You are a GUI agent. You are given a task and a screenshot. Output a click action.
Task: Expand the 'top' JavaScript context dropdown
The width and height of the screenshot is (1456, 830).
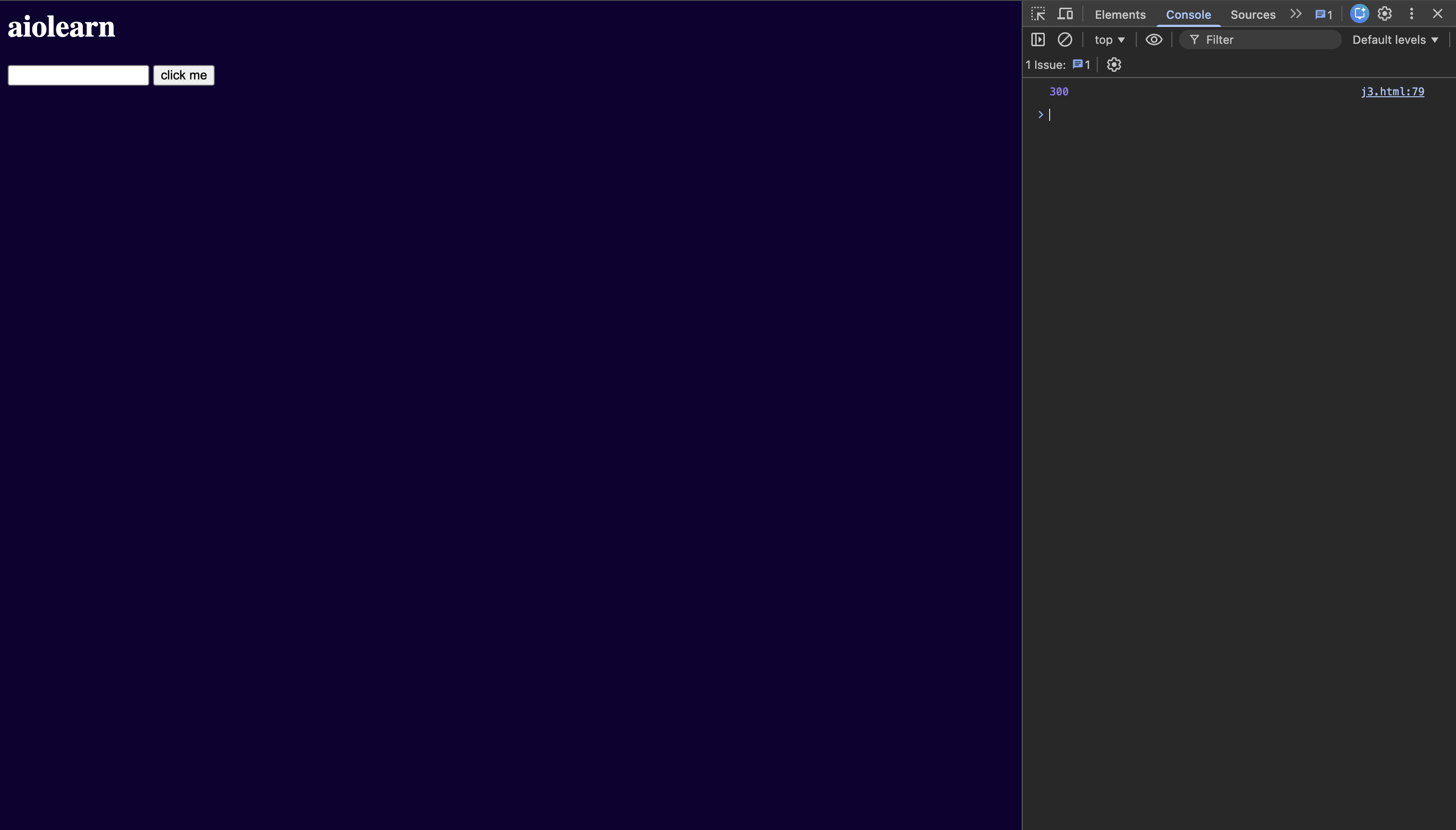pyautogui.click(x=1109, y=39)
